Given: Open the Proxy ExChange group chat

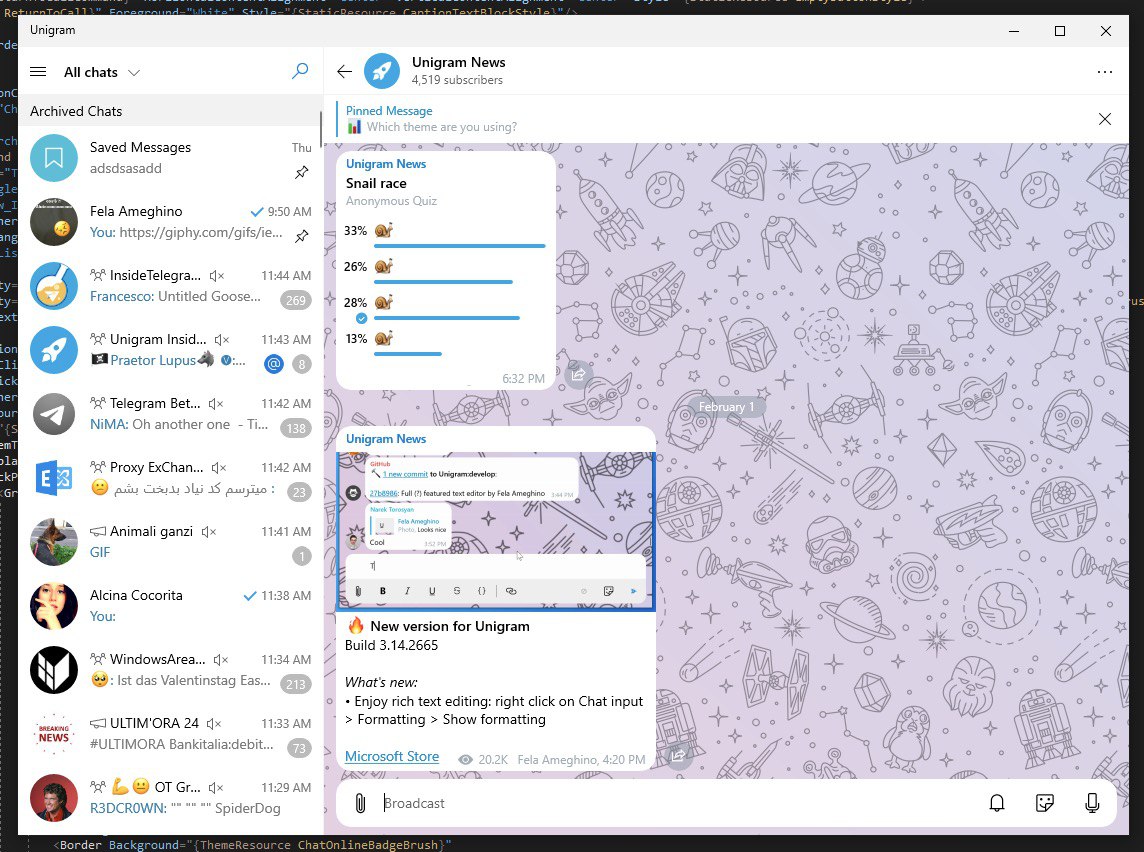Looking at the screenshot, I should click(x=169, y=479).
